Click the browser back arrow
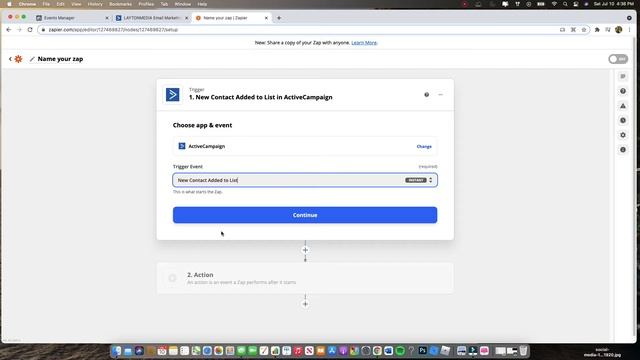 coord(9,30)
